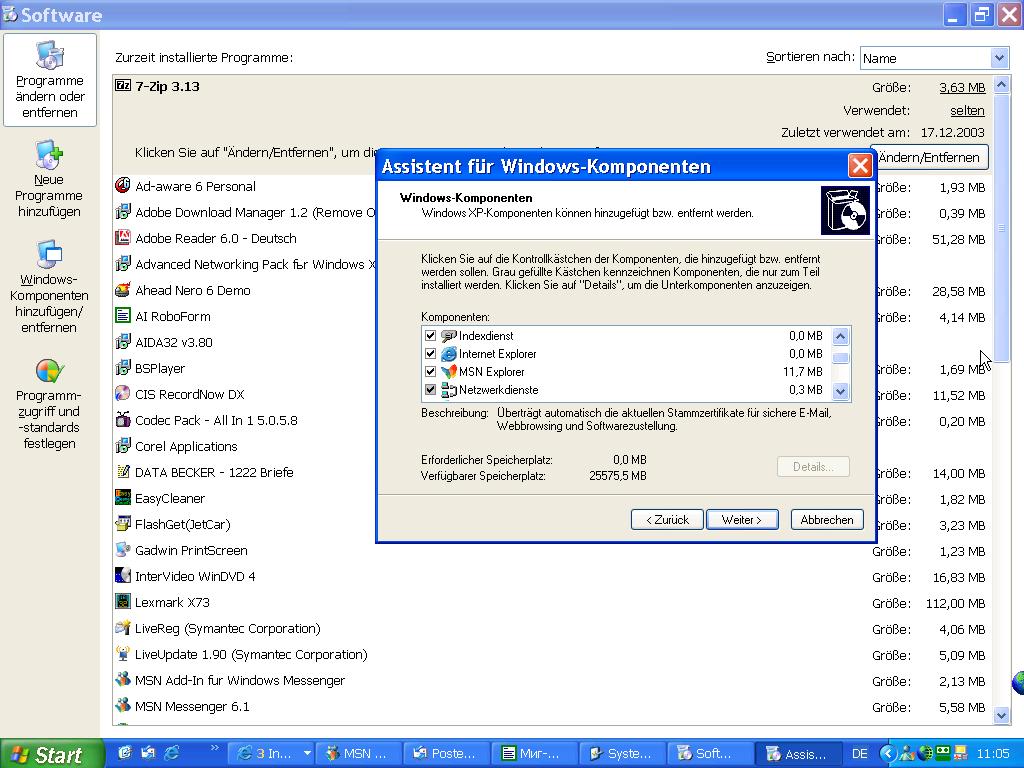Expand the quick launch overflow chevron

point(214,748)
